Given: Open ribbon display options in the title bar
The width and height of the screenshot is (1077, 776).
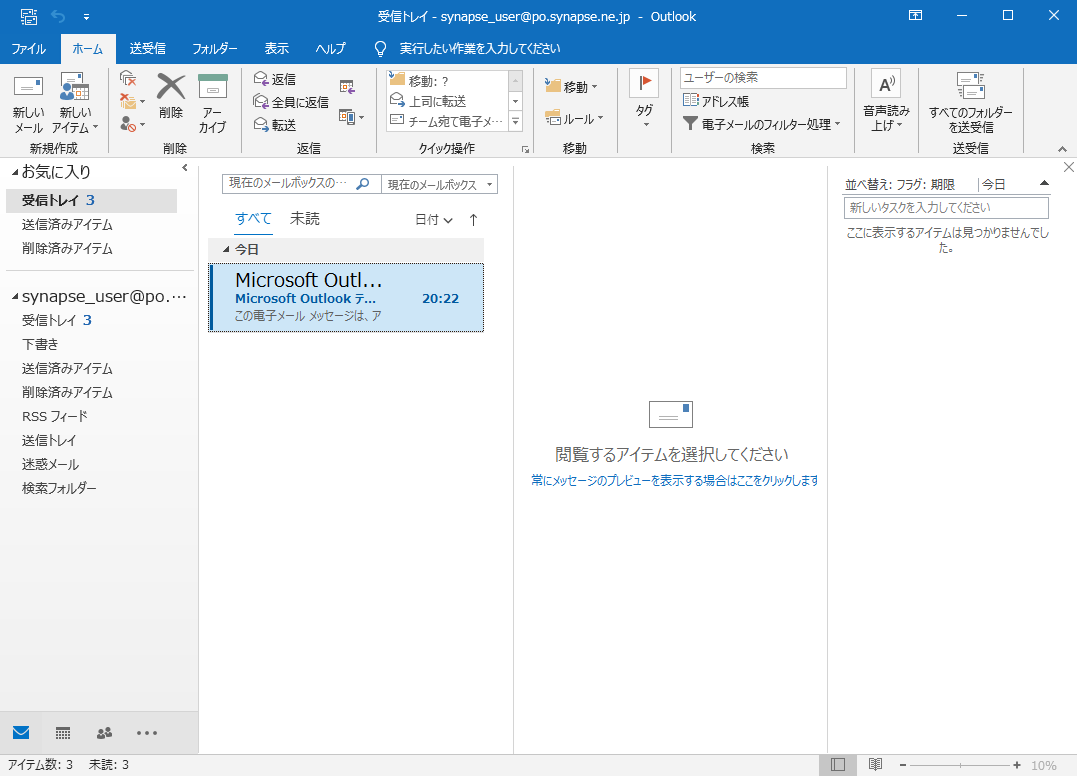Looking at the screenshot, I should click(x=916, y=16).
